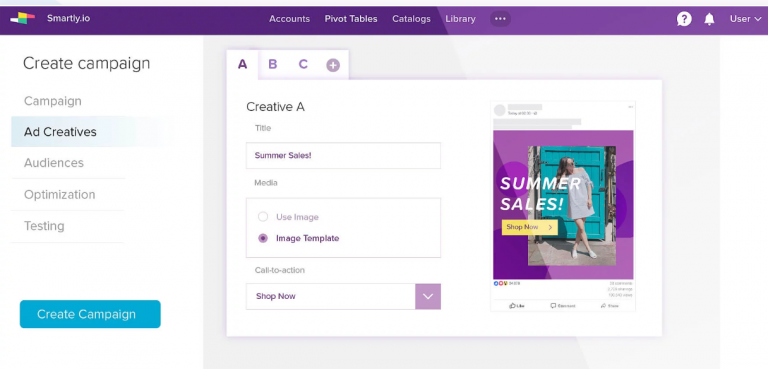
Task: Open the help question mark icon
Action: click(x=684, y=19)
